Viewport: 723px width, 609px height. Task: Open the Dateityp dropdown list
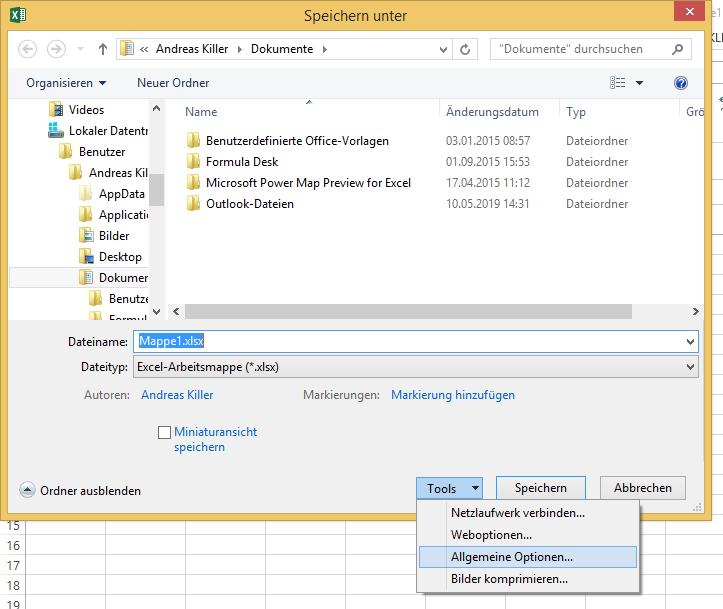click(x=415, y=367)
